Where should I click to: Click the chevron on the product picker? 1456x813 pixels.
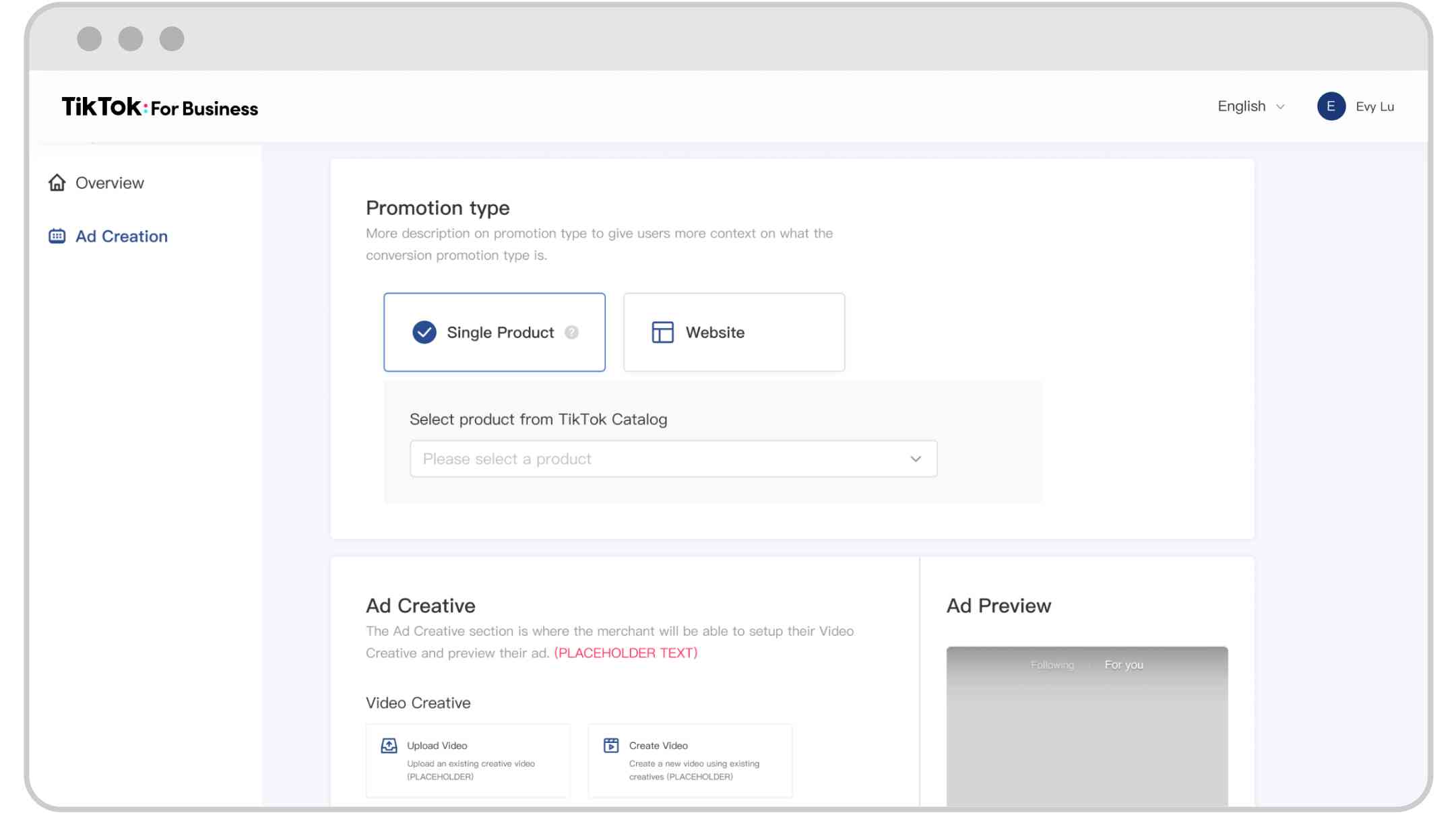pos(914,459)
